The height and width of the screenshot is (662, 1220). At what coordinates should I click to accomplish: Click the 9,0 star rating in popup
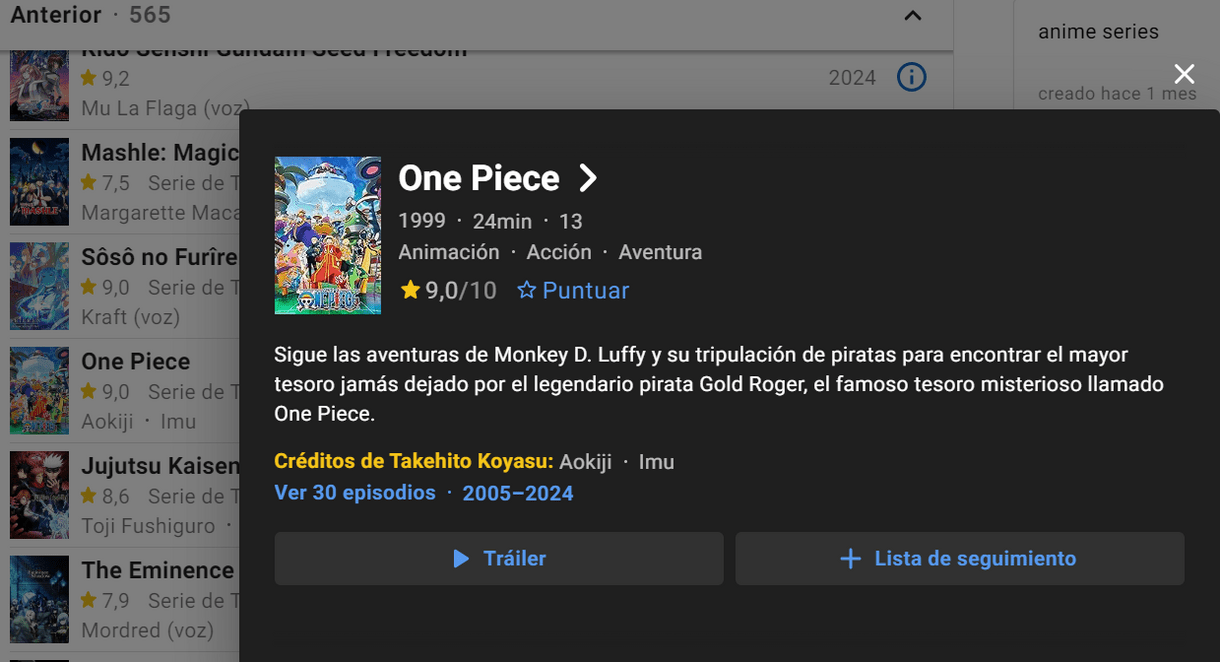point(448,290)
